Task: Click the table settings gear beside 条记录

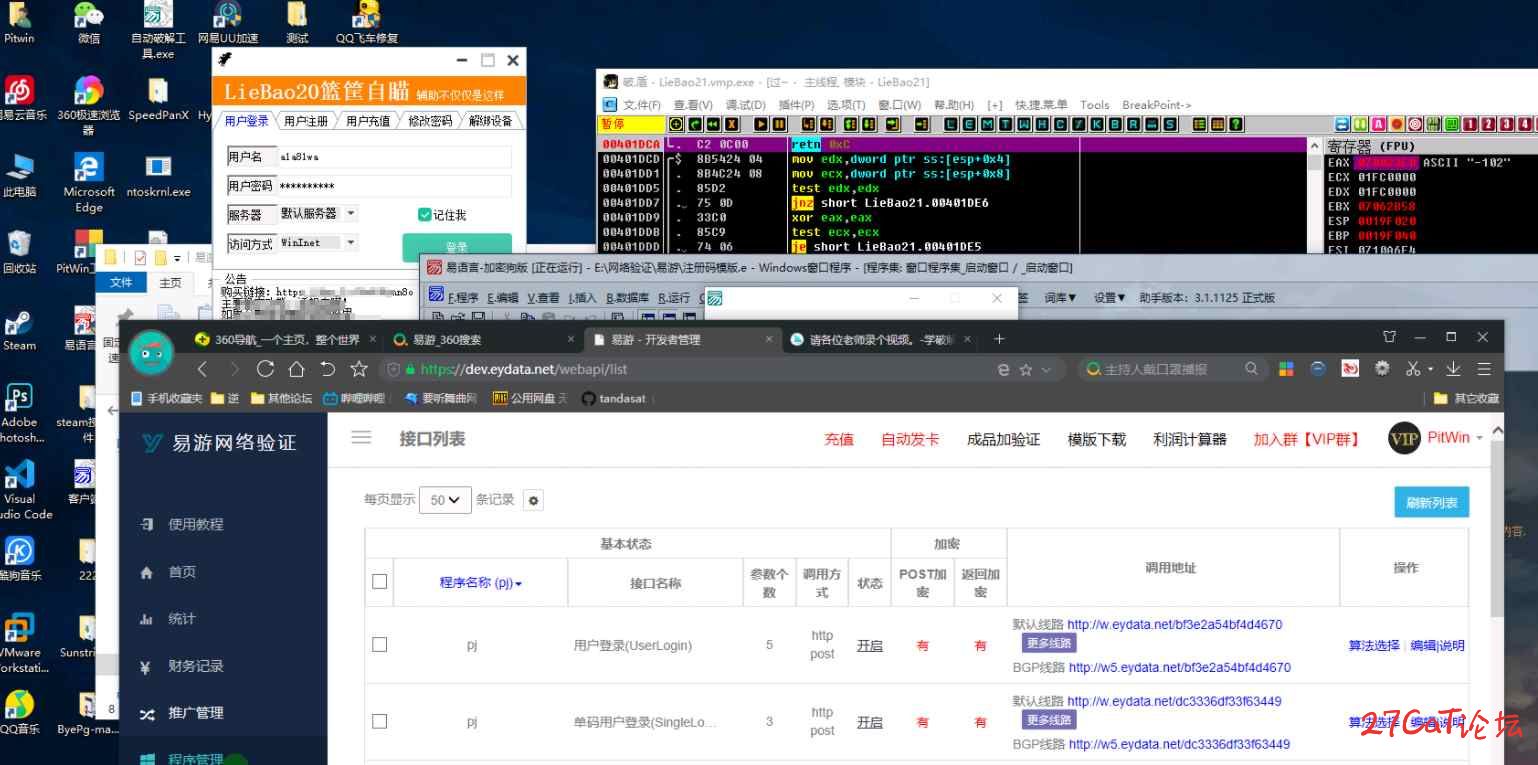Action: coord(534,500)
